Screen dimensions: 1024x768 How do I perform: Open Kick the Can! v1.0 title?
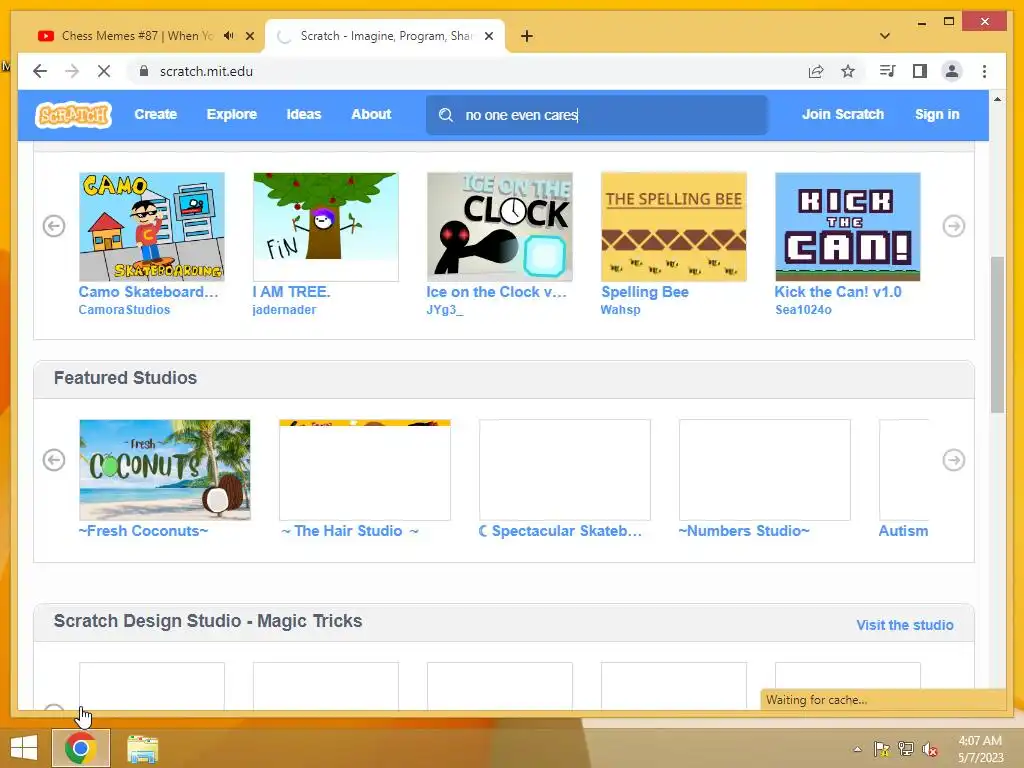(x=838, y=292)
